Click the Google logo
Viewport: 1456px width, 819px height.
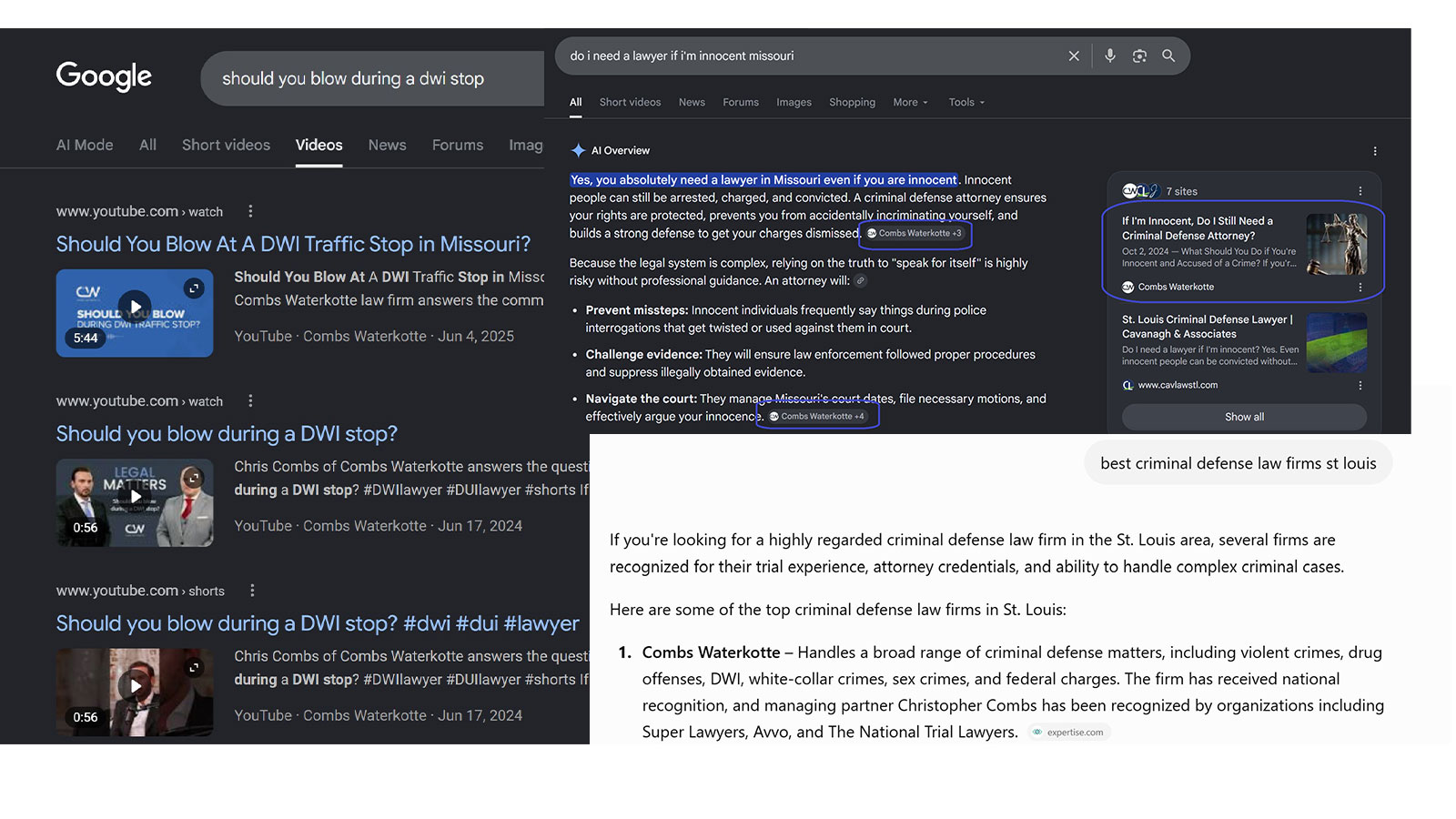pos(104,76)
